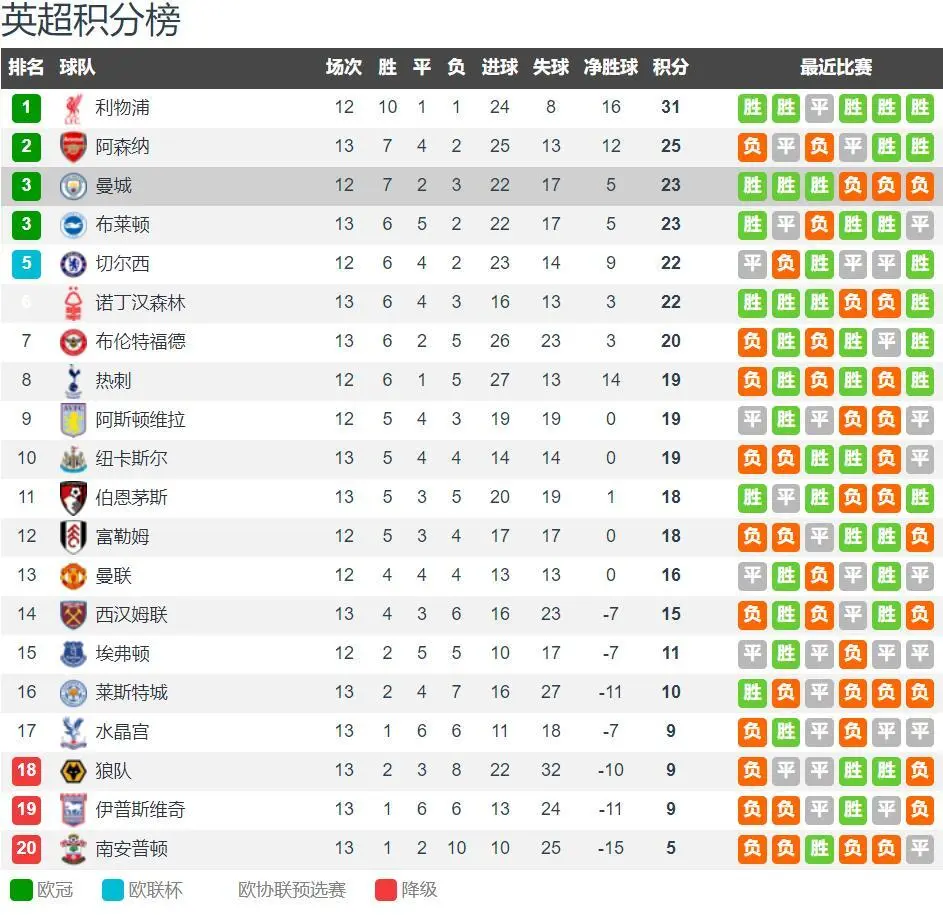Click the Southampton (南安普顿) crest icon
Screen dimensions: 943x915
point(73,849)
